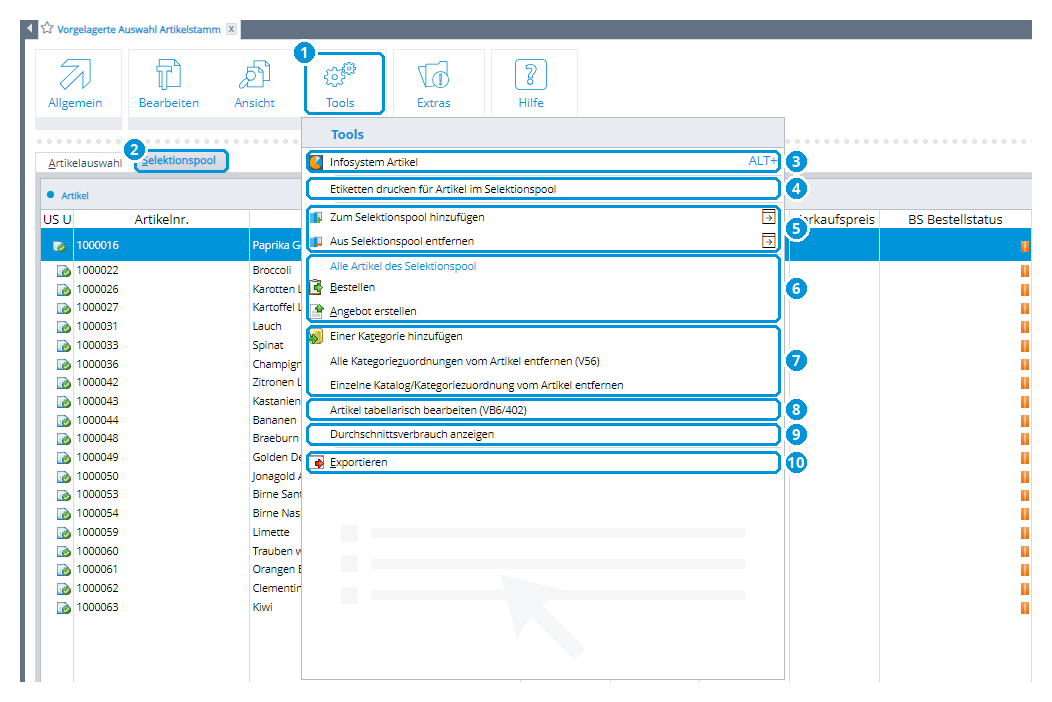Click the BS Bestellstatus column header
Image resolution: width=1052 pixels, height=702 pixels.
pyautogui.click(x=955, y=219)
